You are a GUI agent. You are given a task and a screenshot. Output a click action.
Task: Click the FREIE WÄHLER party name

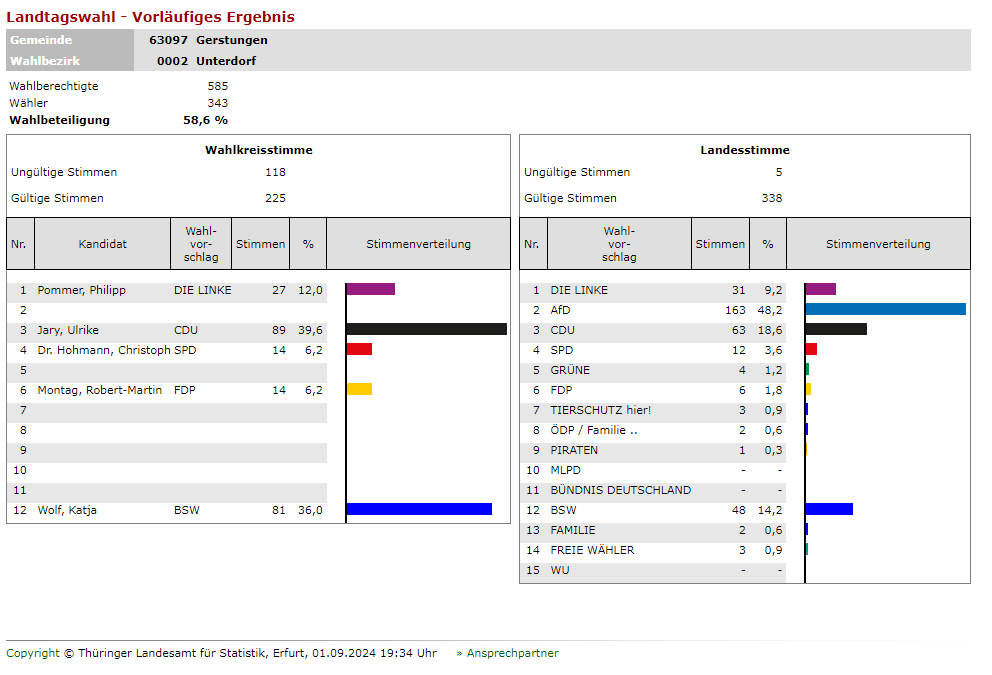point(592,550)
